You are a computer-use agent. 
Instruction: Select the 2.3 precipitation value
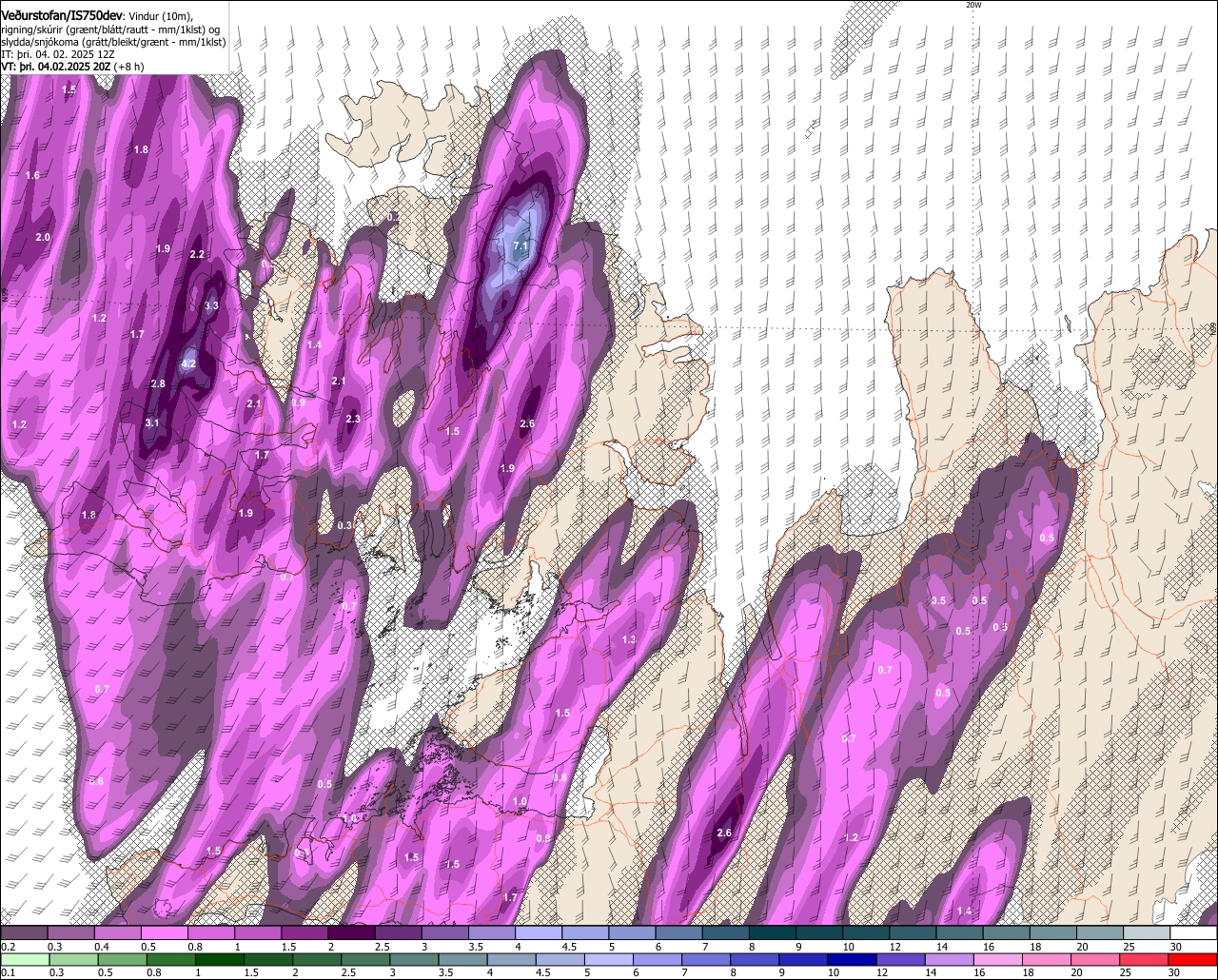[x=352, y=419]
